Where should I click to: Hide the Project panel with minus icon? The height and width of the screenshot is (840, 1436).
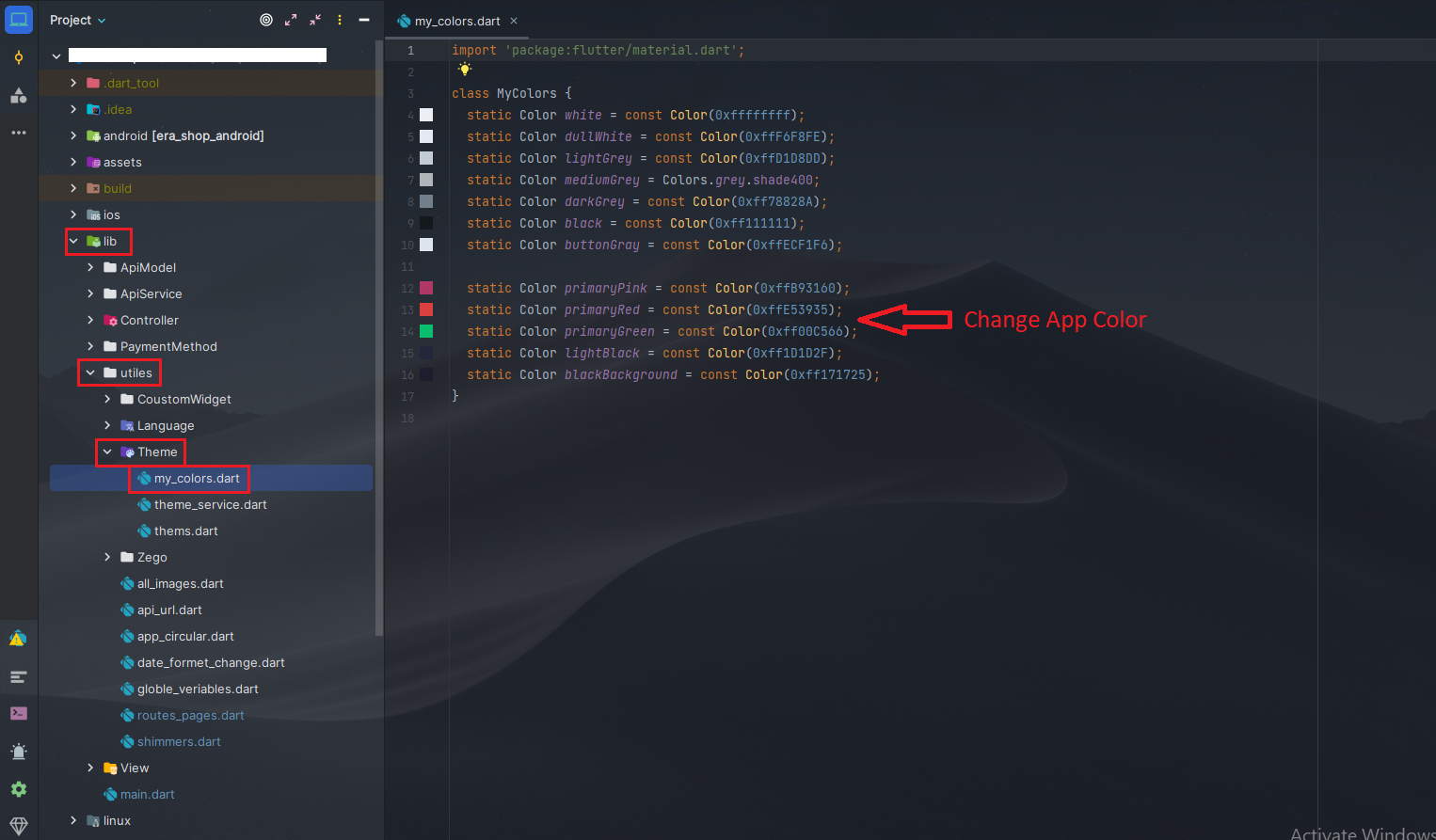[x=364, y=20]
